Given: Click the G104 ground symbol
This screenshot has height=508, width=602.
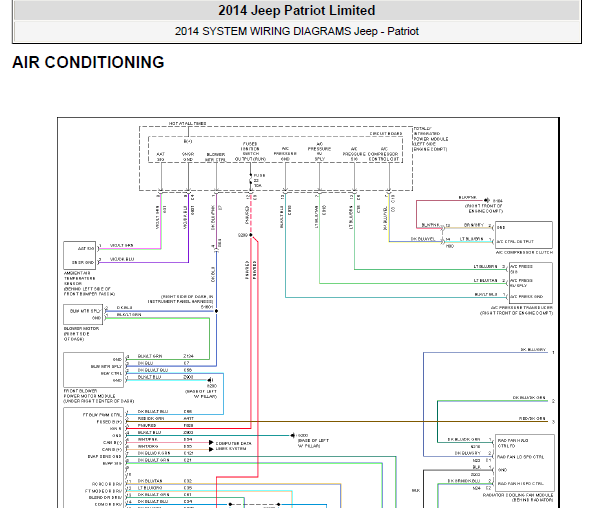Looking at the screenshot, I should click(x=487, y=200).
